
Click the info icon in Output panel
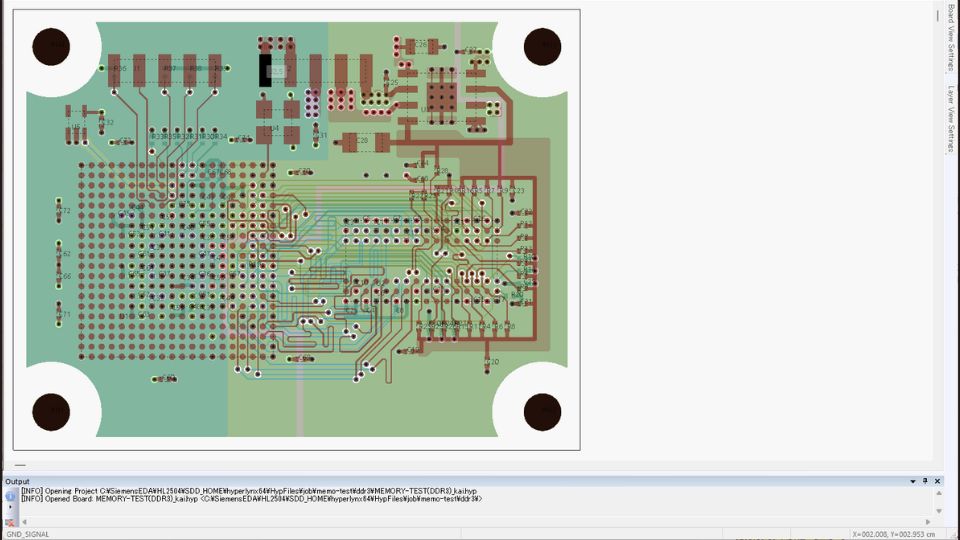pyautogui.click(x=11, y=494)
